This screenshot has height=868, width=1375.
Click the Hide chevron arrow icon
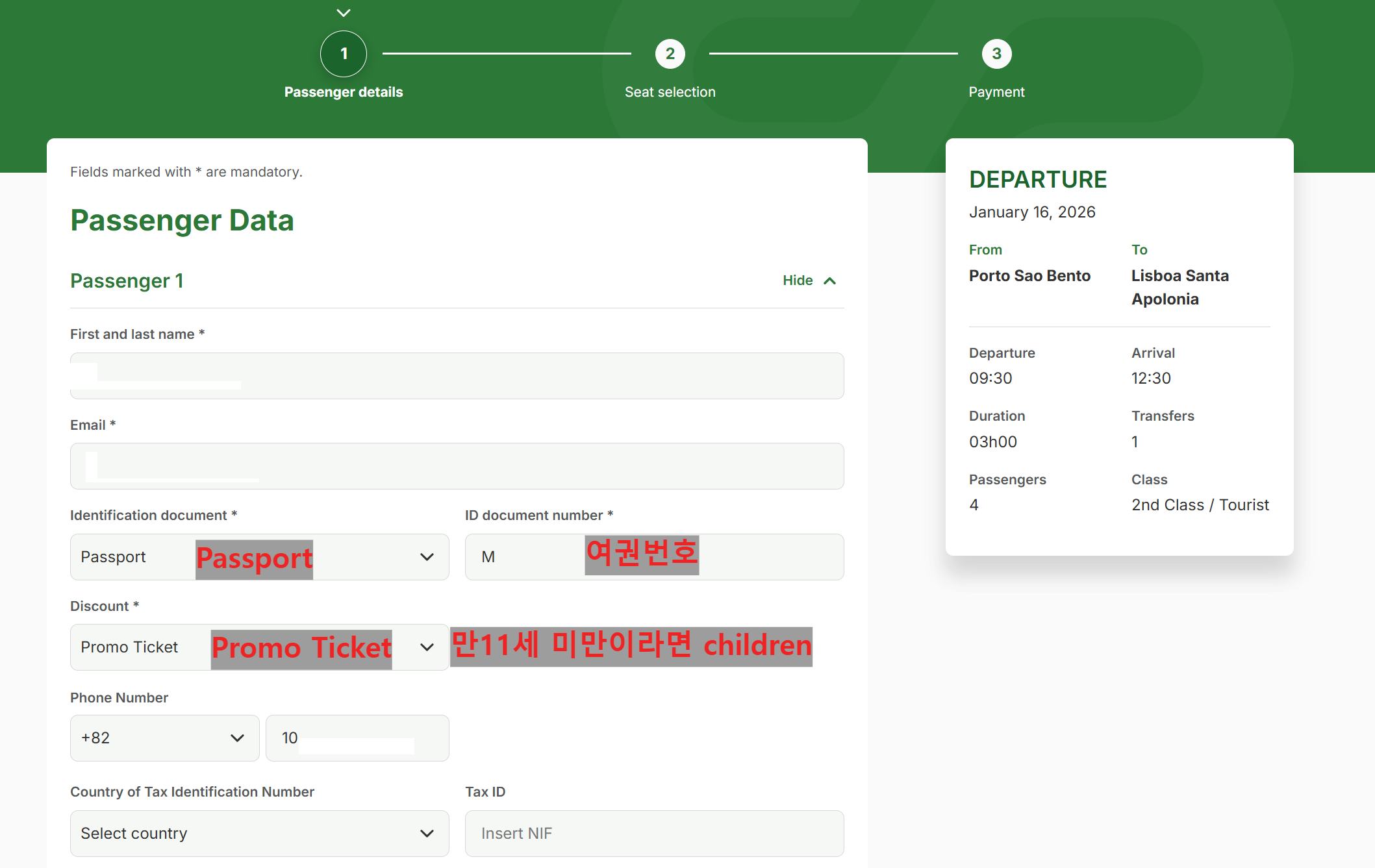click(829, 280)
